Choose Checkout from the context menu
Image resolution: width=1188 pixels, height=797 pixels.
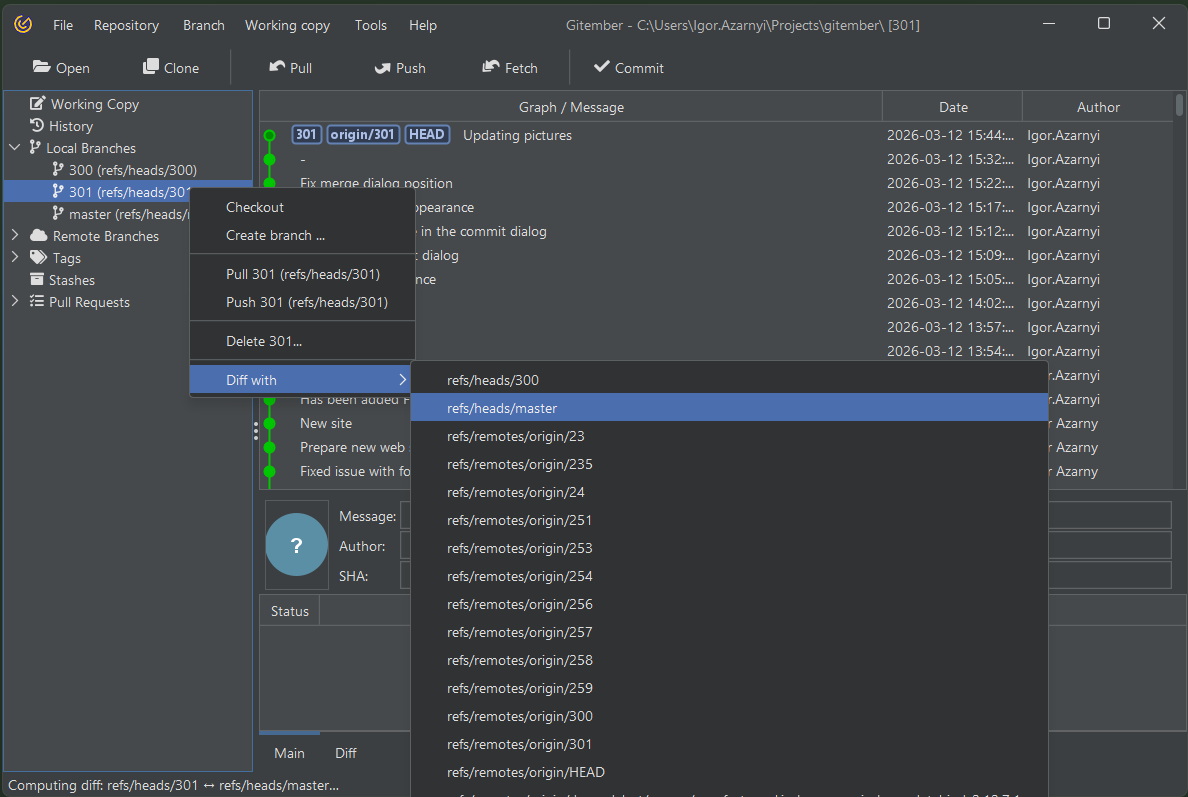pyautogui.click(x=255, y=207)
